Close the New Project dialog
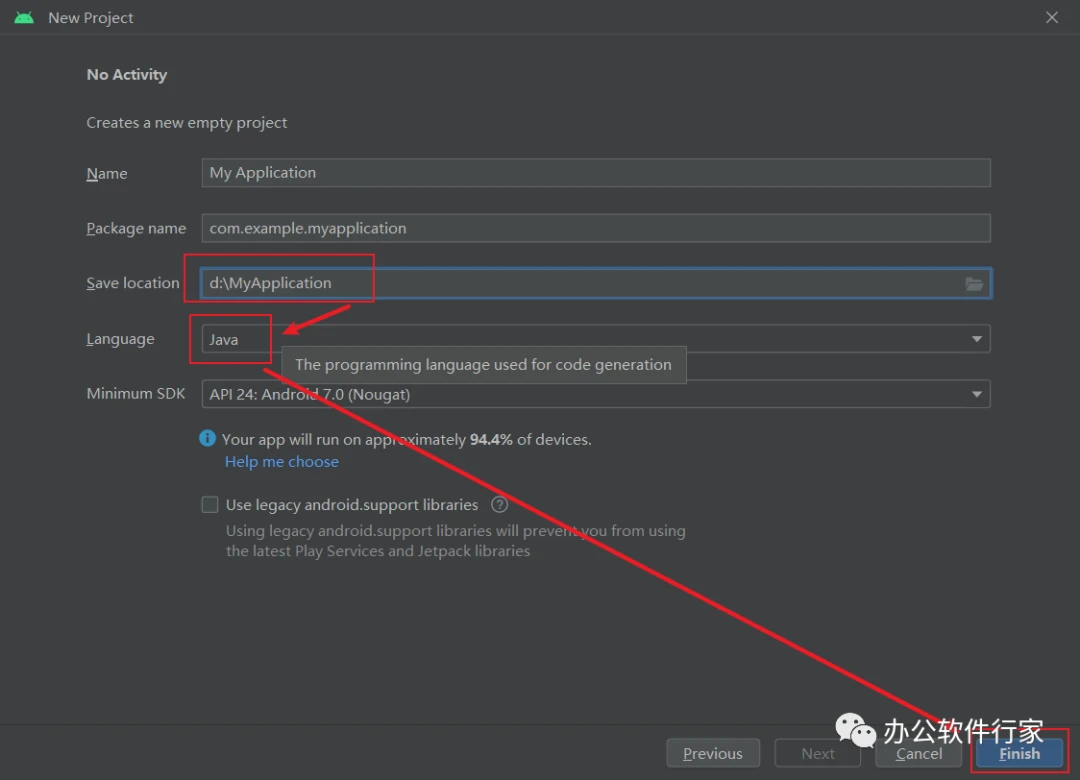This screenshot has width=1080, height=780. pyautogui.click(x=1052, y=18)
